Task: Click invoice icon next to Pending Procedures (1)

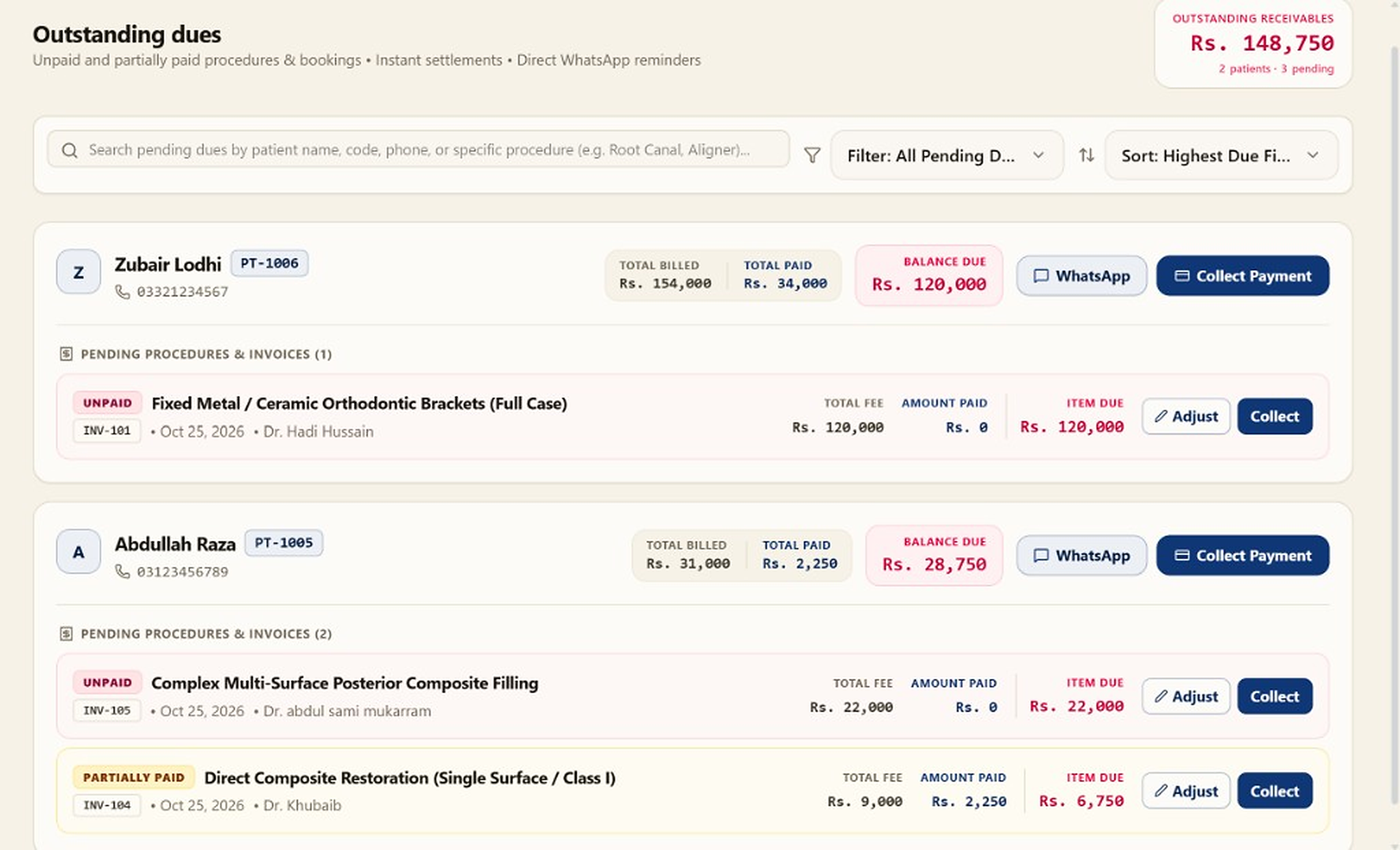Action: [66, 354]
